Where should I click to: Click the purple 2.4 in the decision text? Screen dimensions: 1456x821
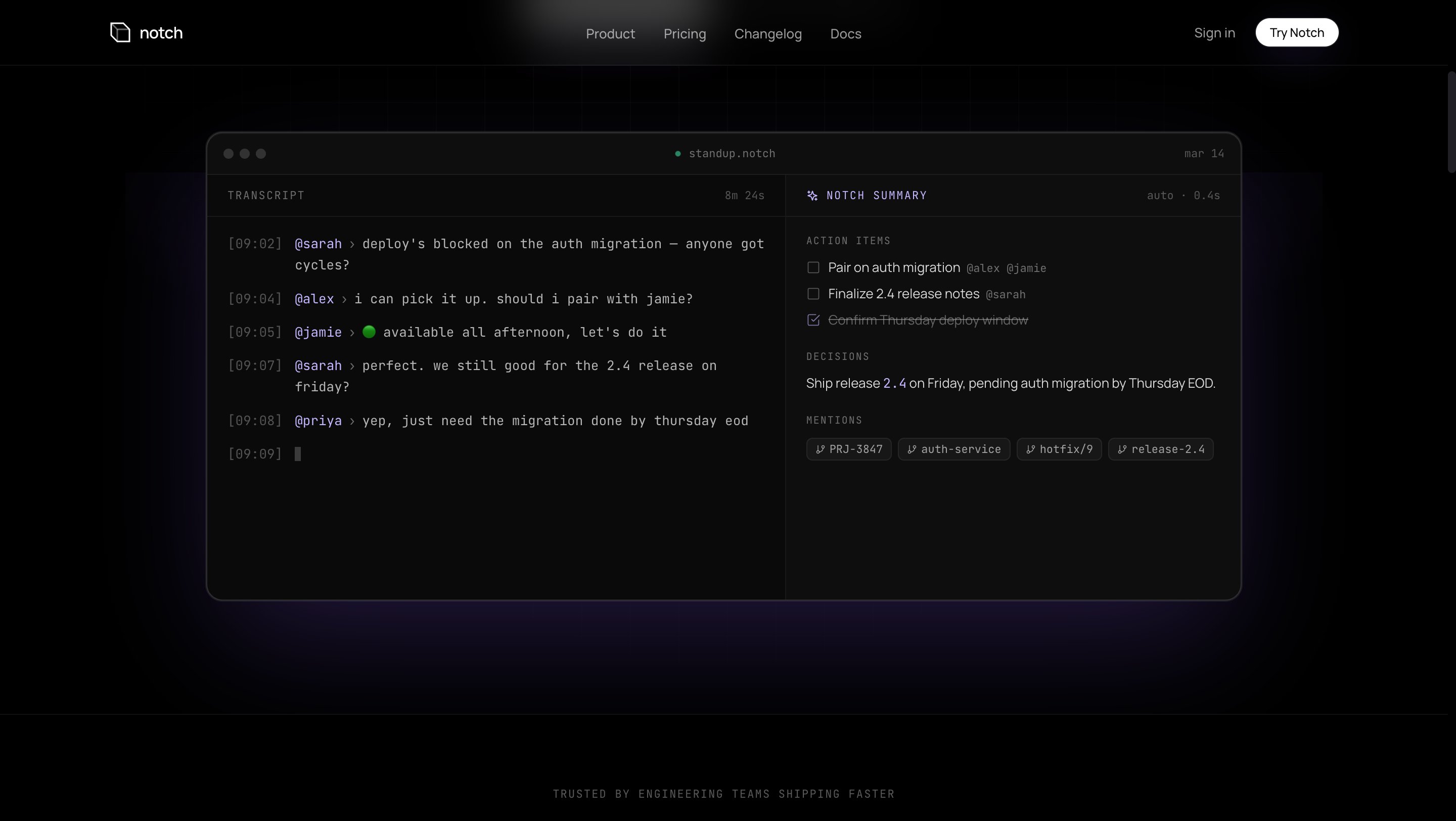point(894,384)
